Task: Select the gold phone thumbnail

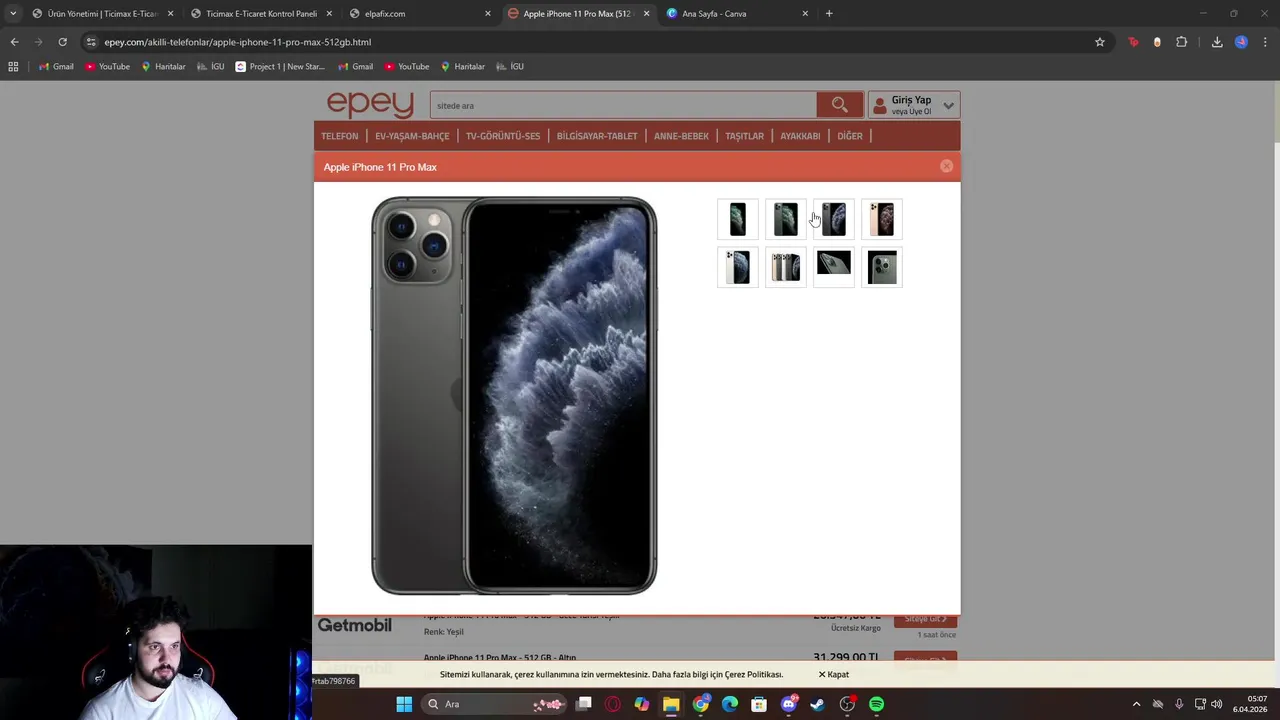Action: tap(882, 219)
